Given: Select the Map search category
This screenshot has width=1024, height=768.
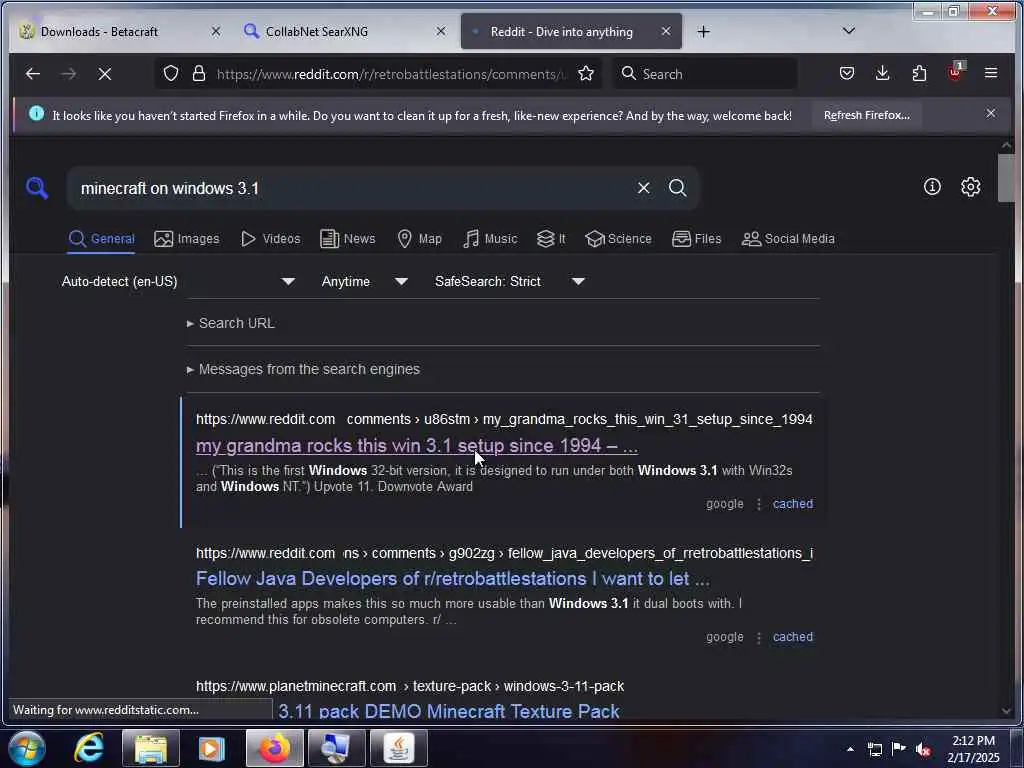Looking at the screenshot, I should tap(419, 238).
